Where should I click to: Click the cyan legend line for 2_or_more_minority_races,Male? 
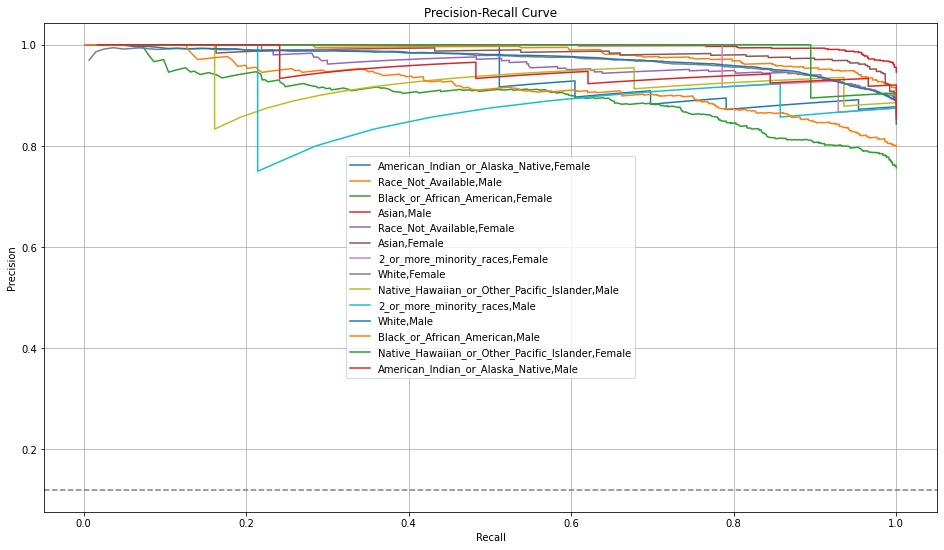pyautogui.click(x=361, y=306)
